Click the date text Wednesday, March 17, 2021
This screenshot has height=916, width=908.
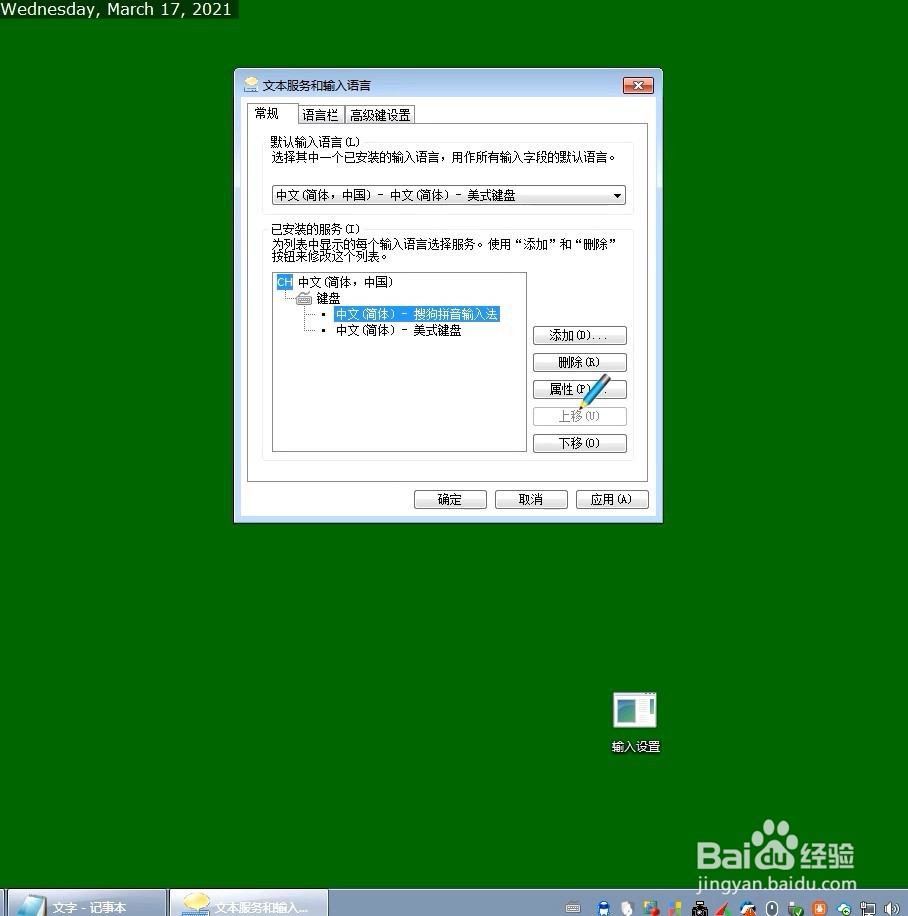(116, 9)
